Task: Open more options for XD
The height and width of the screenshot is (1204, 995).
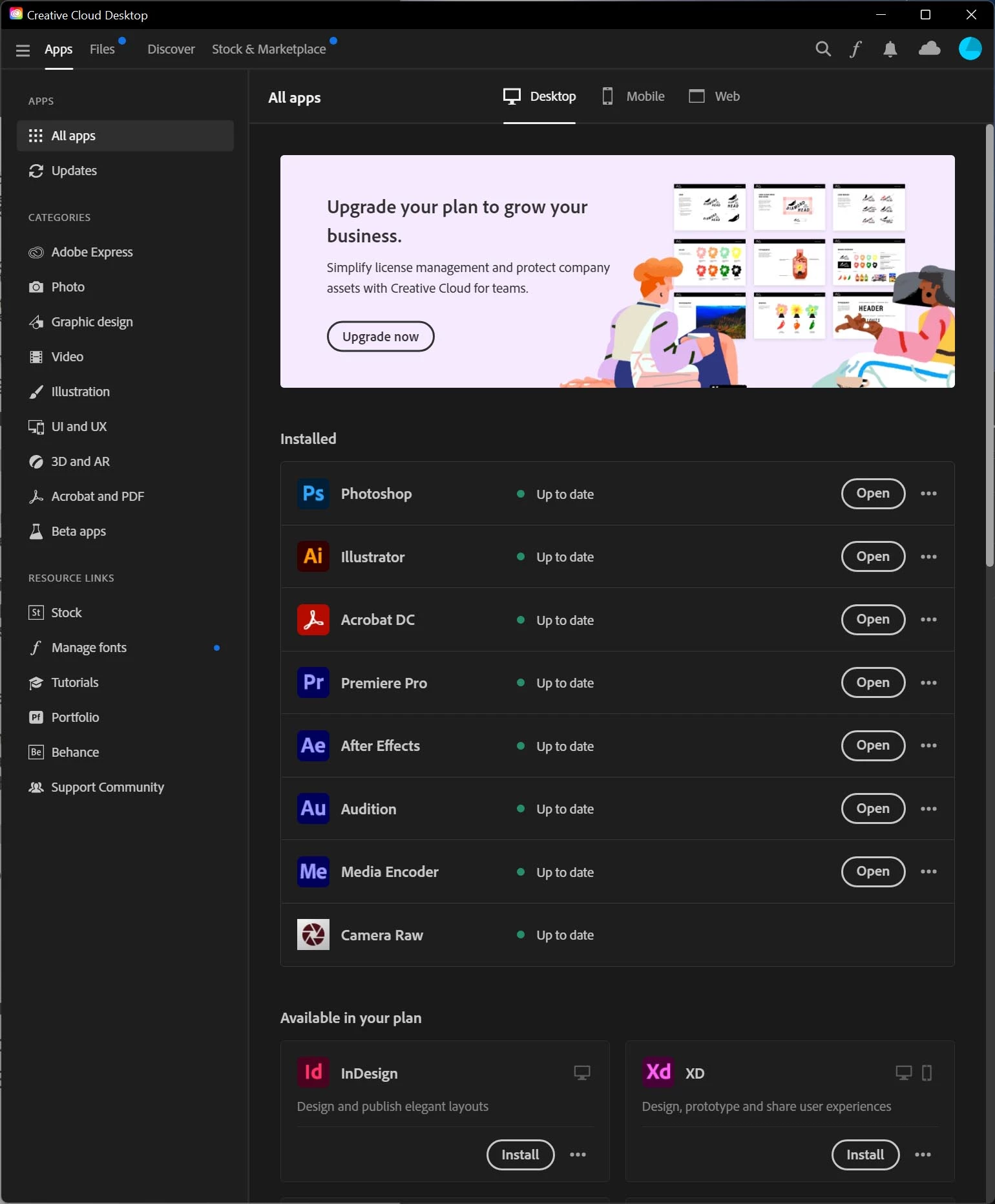Action: coord(923,1155)
